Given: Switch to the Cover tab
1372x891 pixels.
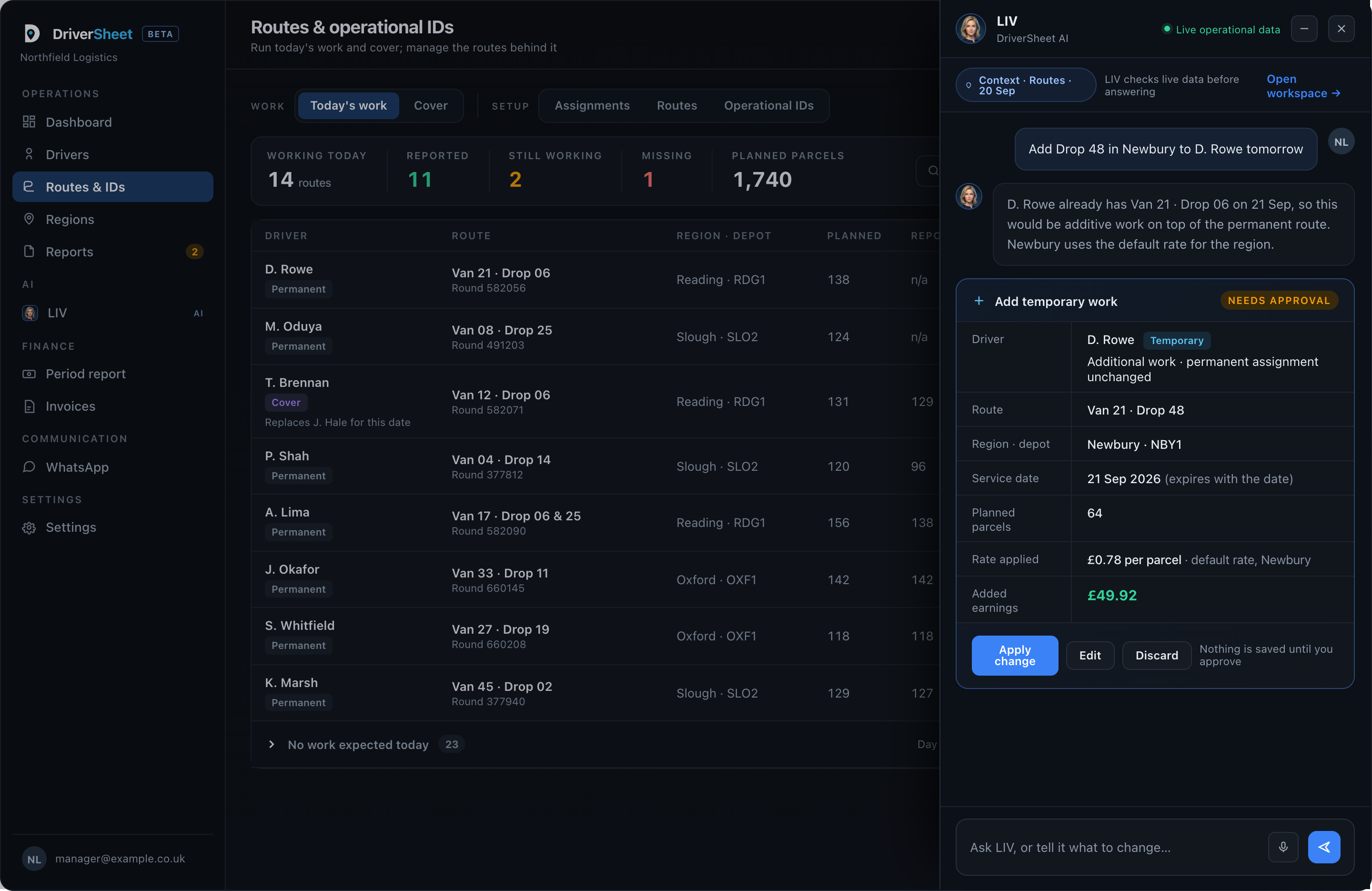Looking at the screenshot, I should (431, 105).
